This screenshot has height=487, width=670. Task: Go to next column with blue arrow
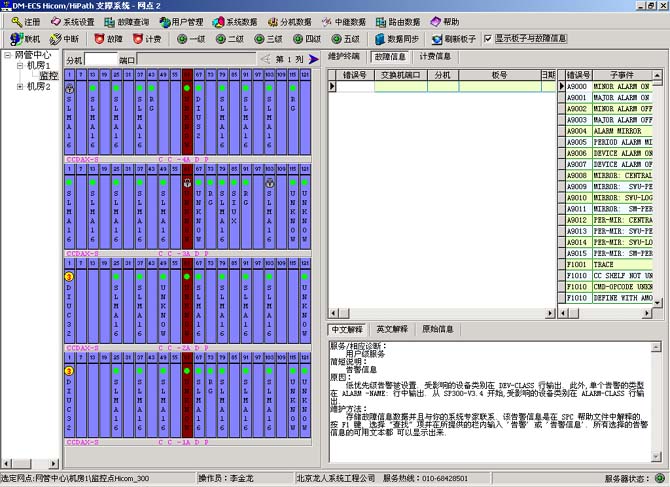pos(313,60)
